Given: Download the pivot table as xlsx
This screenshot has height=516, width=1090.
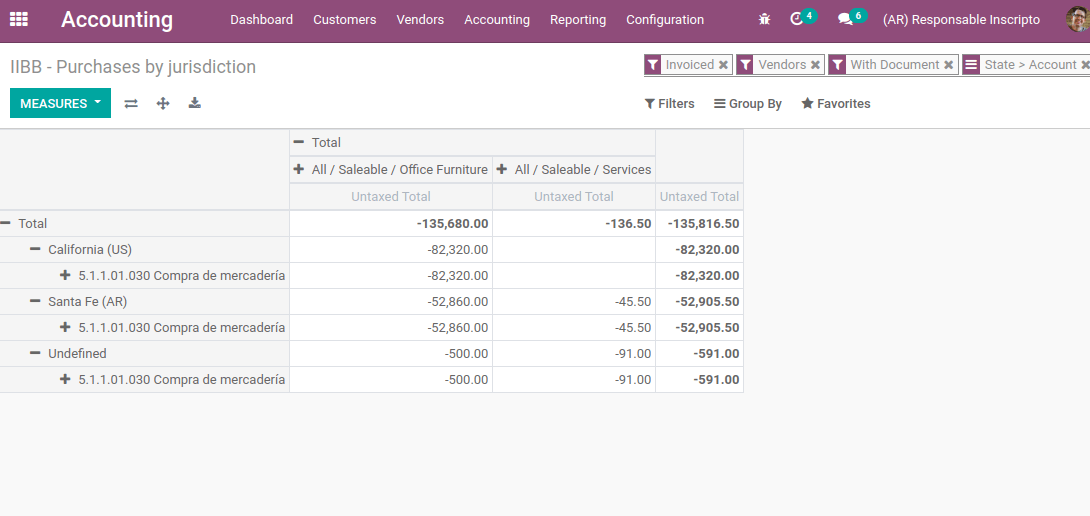Looking at the screenshot, I should pos(195,103).
